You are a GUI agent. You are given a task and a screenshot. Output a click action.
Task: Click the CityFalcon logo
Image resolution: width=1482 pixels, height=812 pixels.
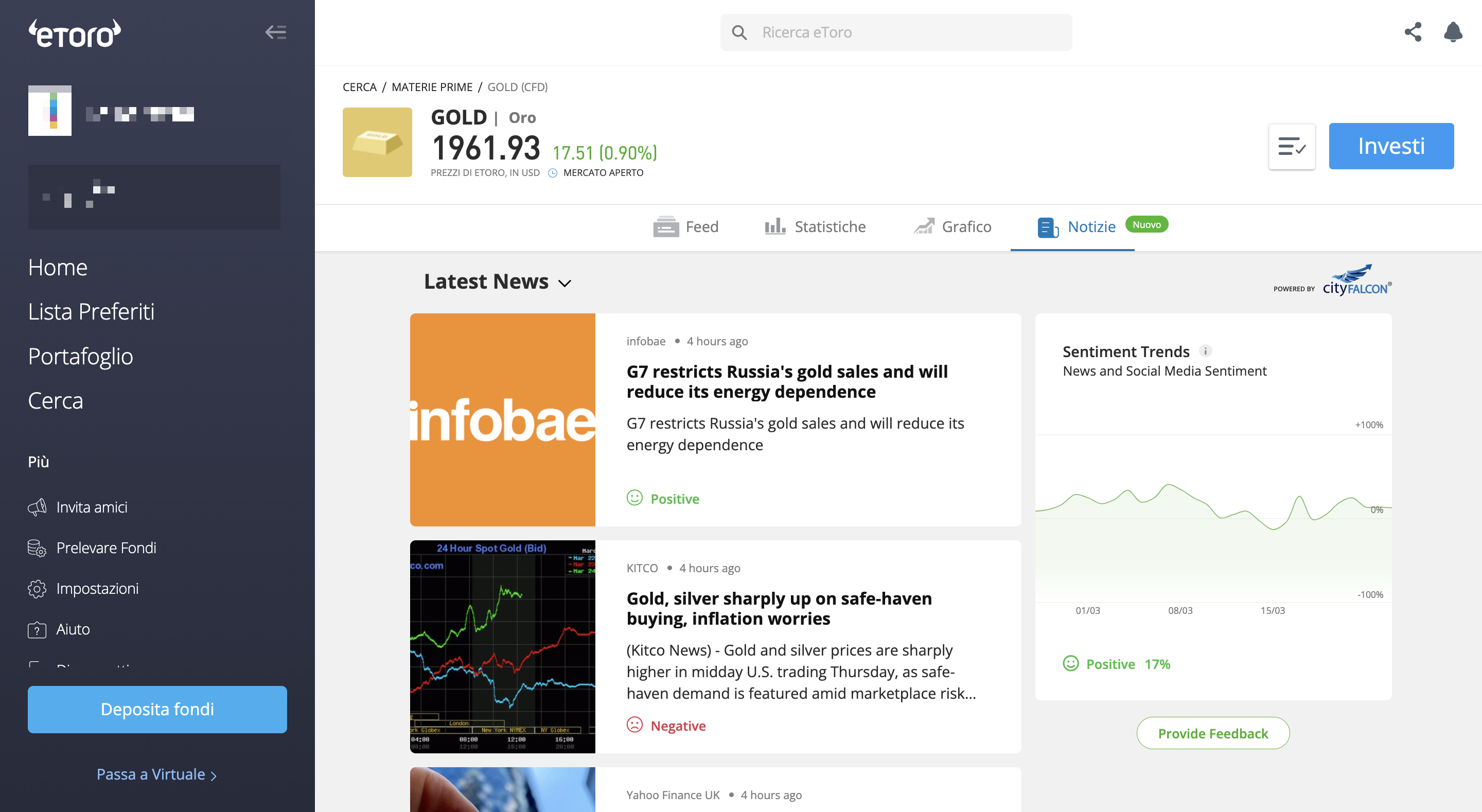pos(1356,281)
